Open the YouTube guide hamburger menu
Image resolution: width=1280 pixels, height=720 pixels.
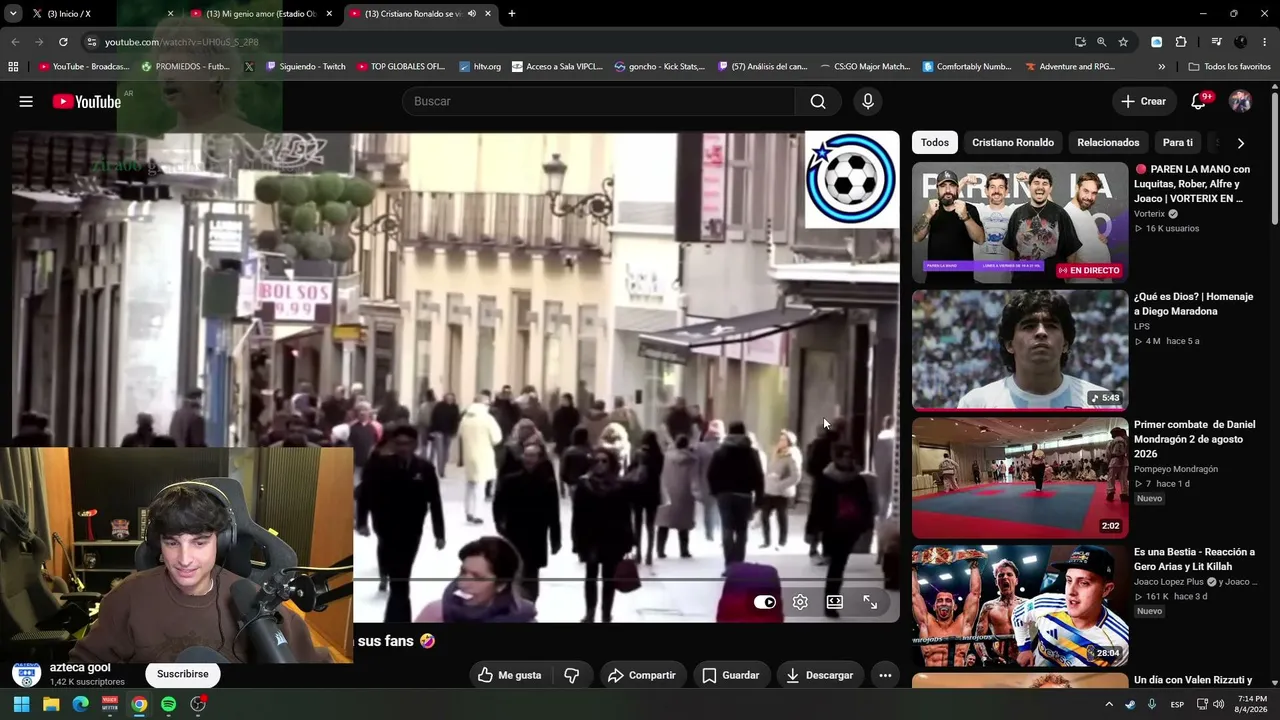coord(26,101)
